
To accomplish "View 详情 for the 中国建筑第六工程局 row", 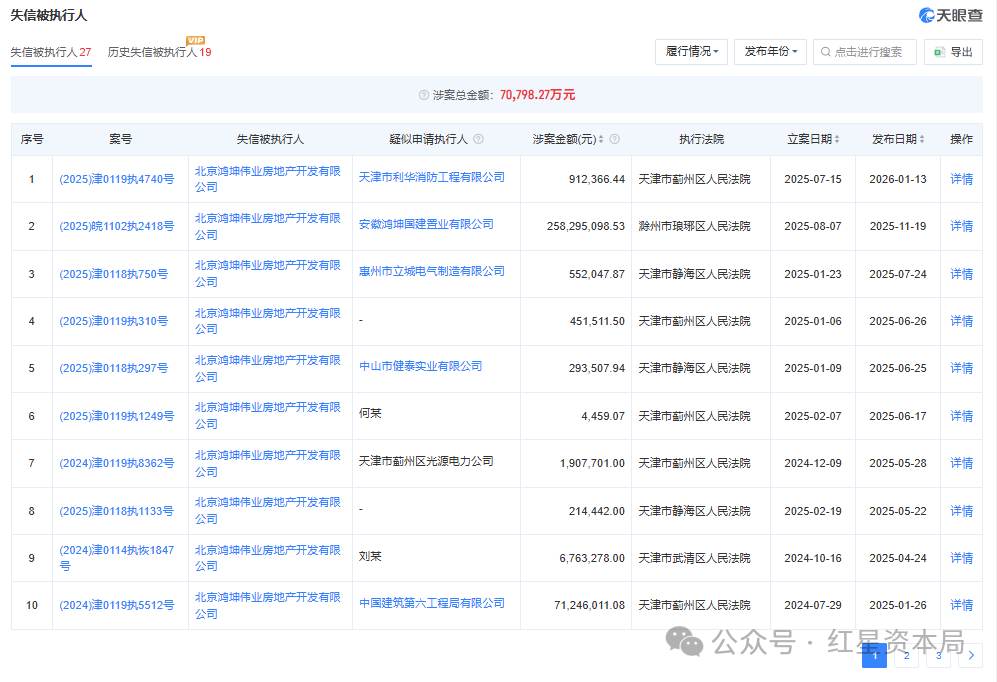I will 961,605.
